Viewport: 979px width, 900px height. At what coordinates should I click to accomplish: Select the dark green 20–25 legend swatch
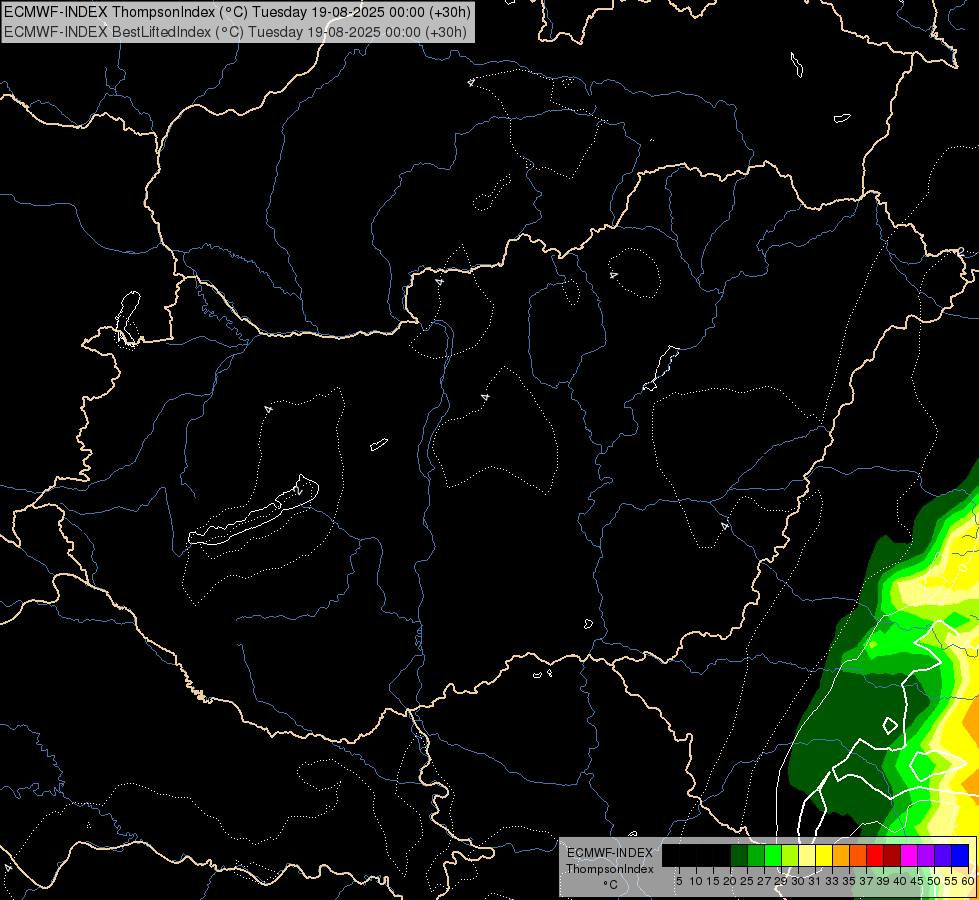[739, 856]
